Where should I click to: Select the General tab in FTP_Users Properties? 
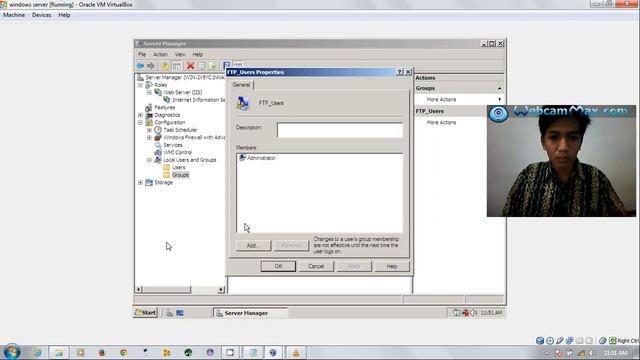(241, 85)
